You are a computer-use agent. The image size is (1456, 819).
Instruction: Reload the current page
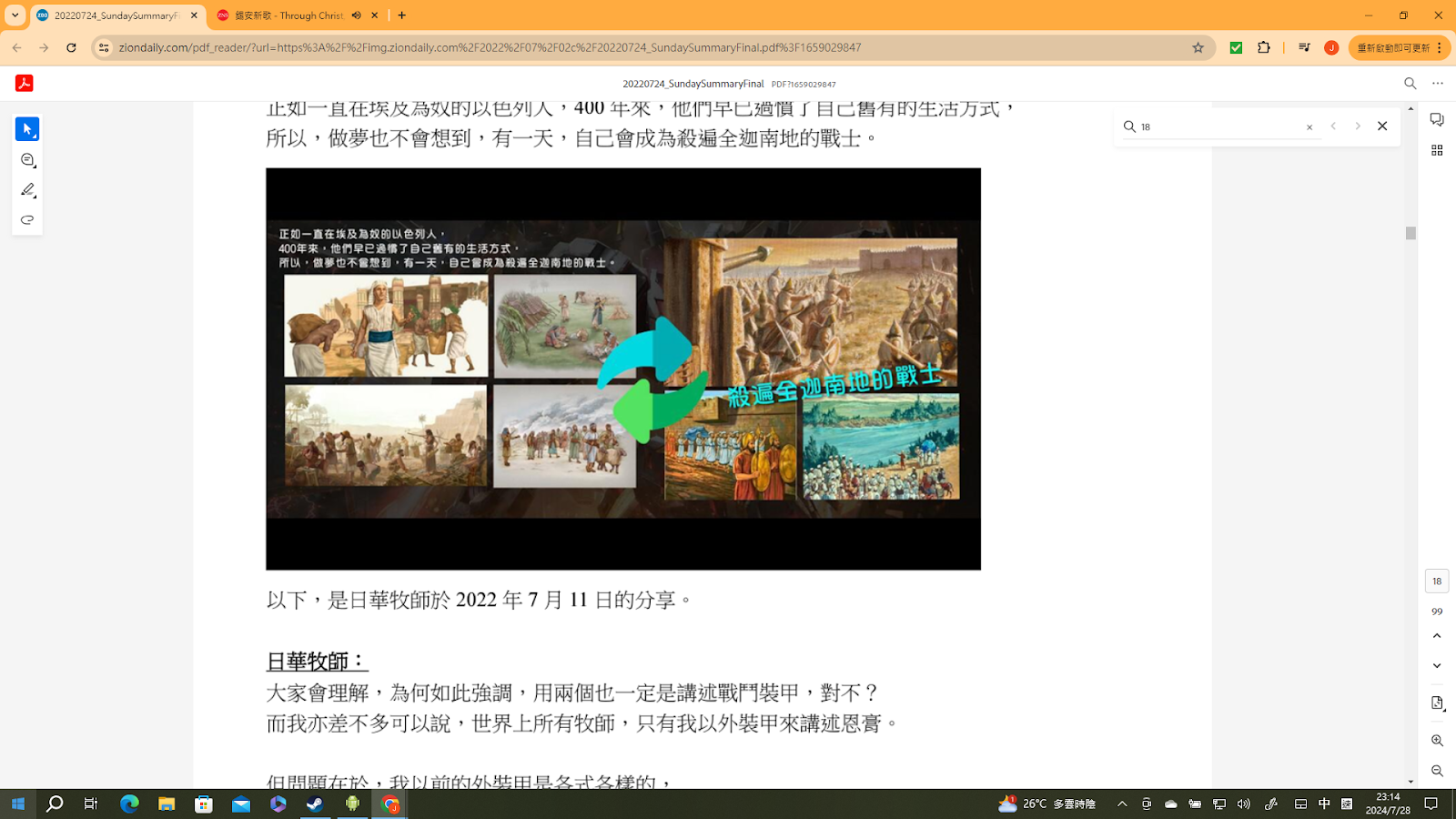[71, 47]
